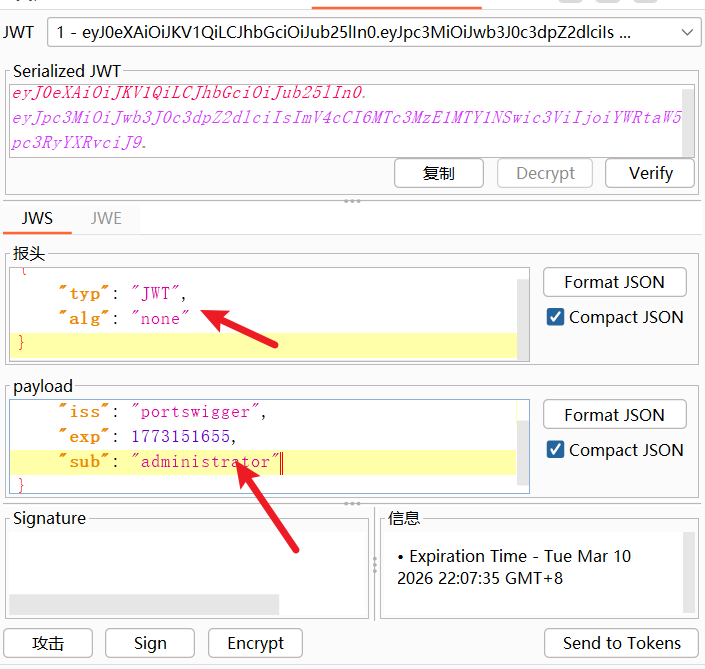Viewport: 705px width, 669px height.
Task: Click the 攻击 (attack) button
Action: point(48,643)
